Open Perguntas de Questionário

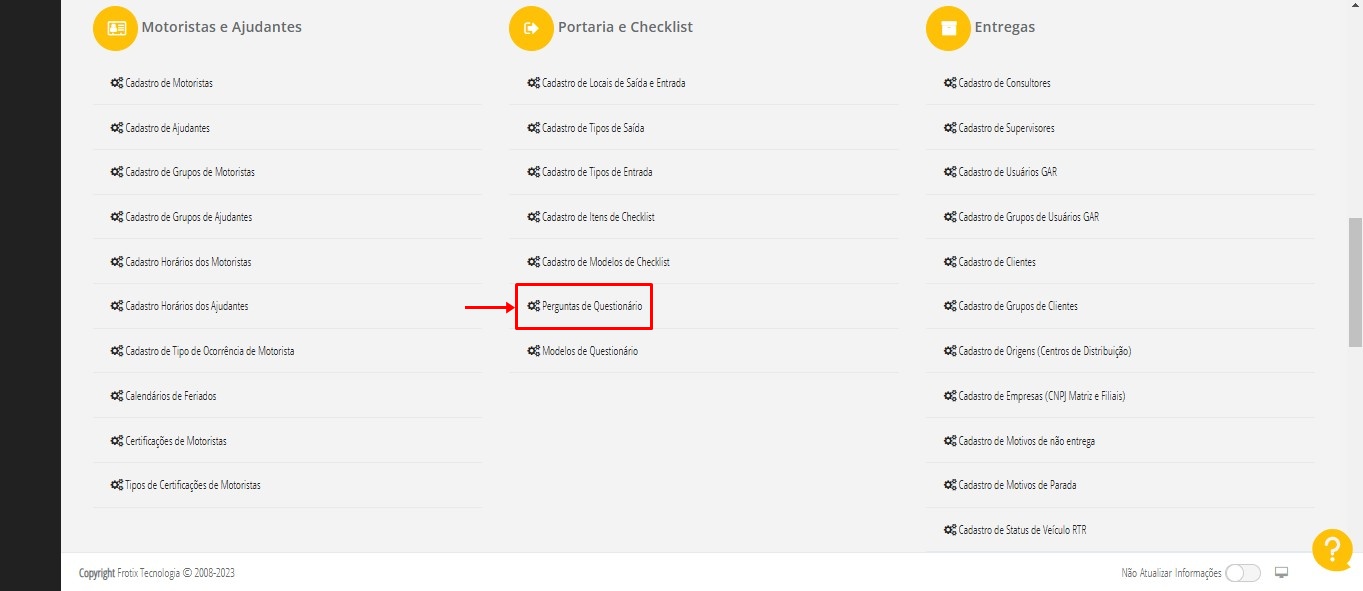tap(591, 306)
